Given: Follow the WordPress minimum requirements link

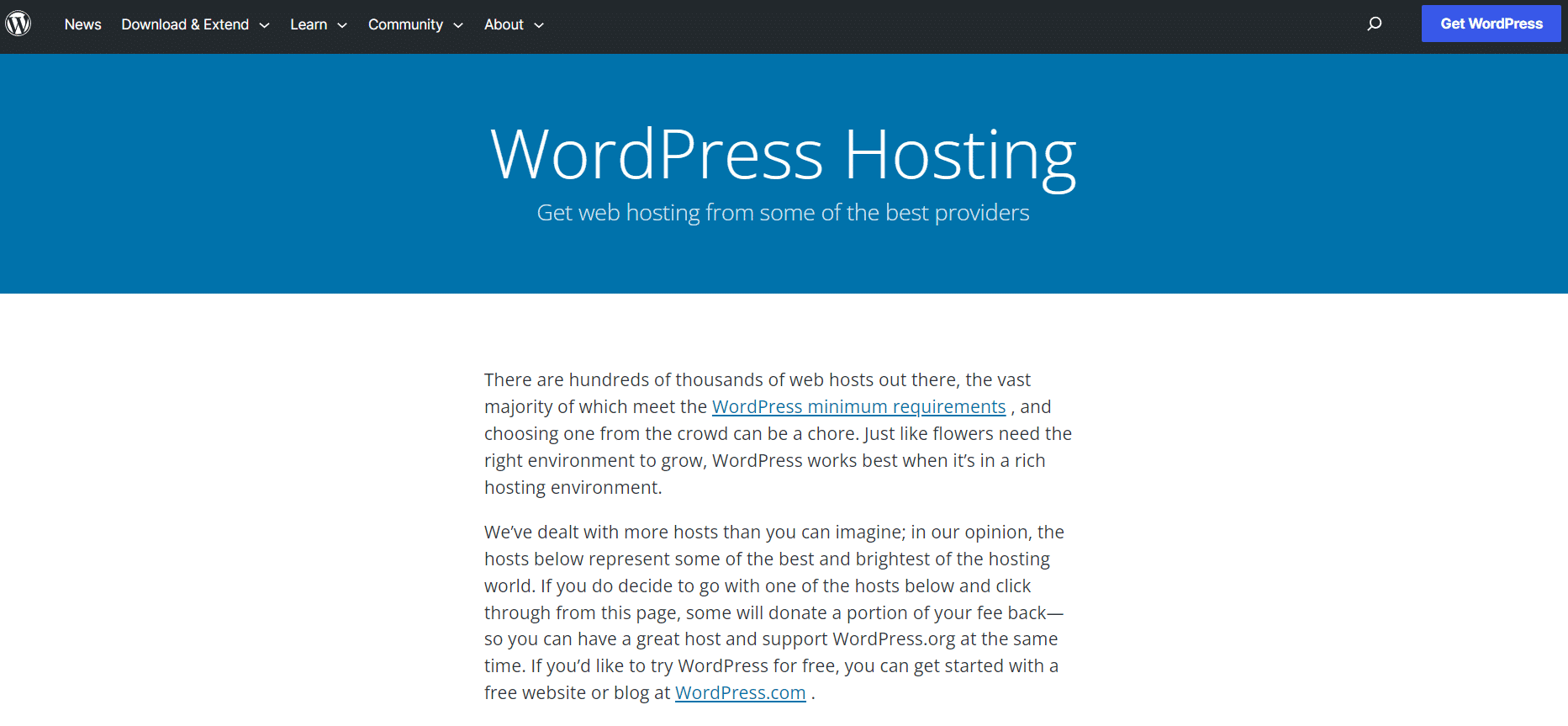Looking at the screenshot, I should [858, 406].
